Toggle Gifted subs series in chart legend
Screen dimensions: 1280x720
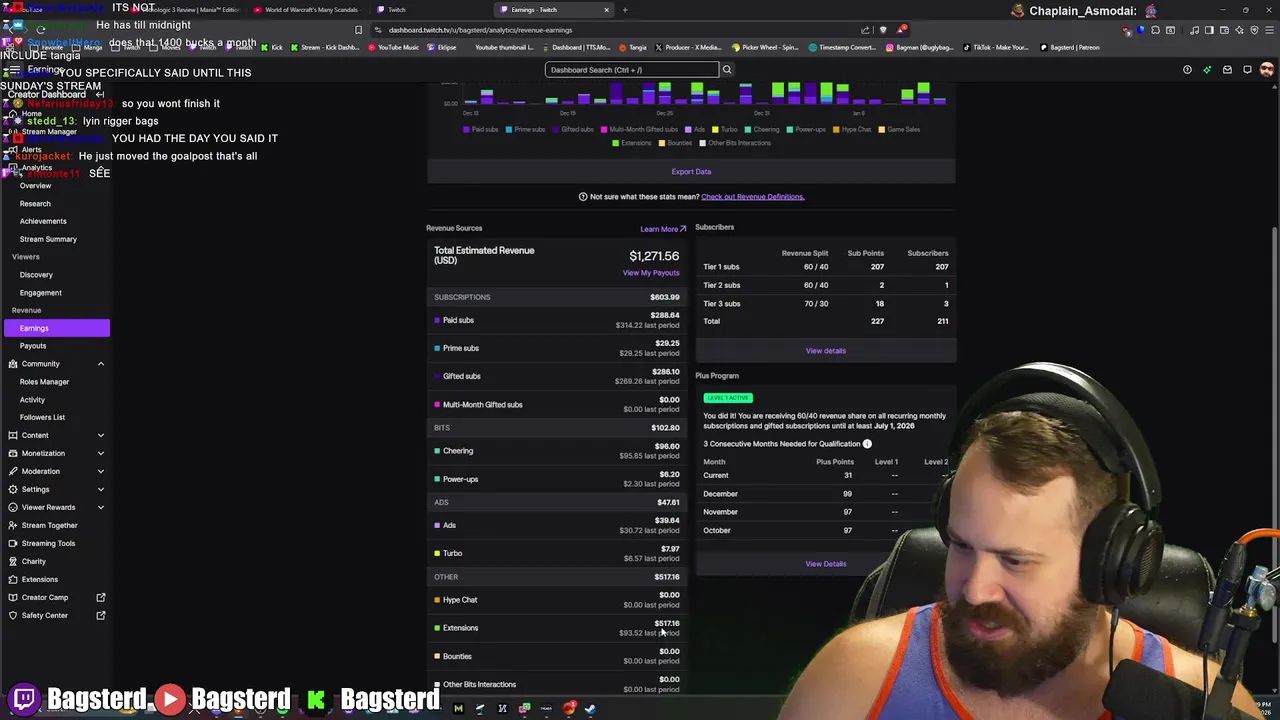point(574,129)
